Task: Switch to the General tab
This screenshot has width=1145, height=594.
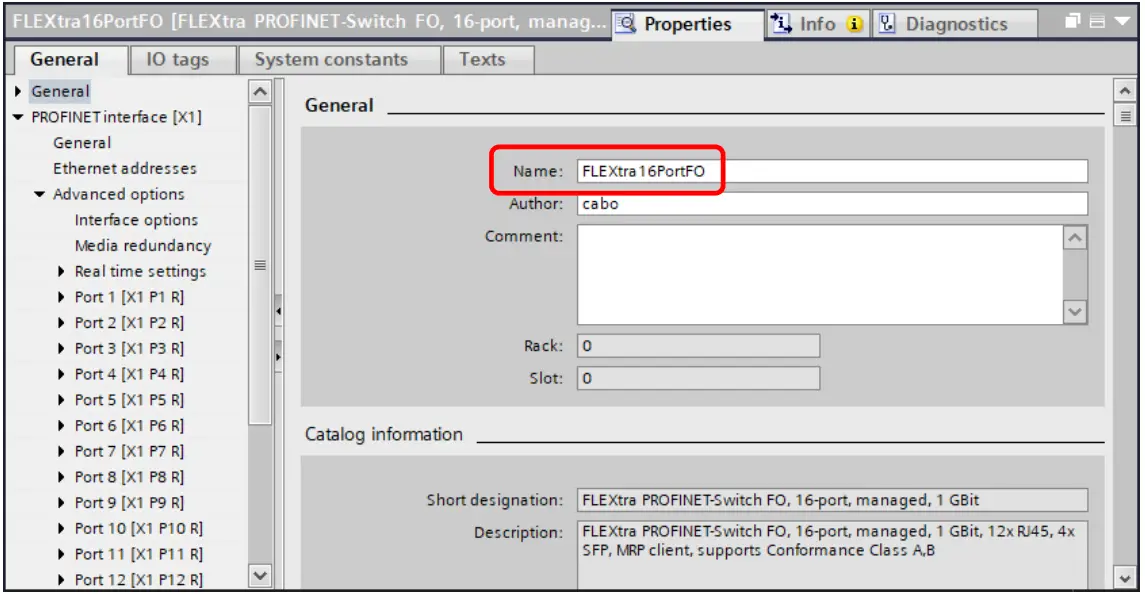Action: point(65,60)
